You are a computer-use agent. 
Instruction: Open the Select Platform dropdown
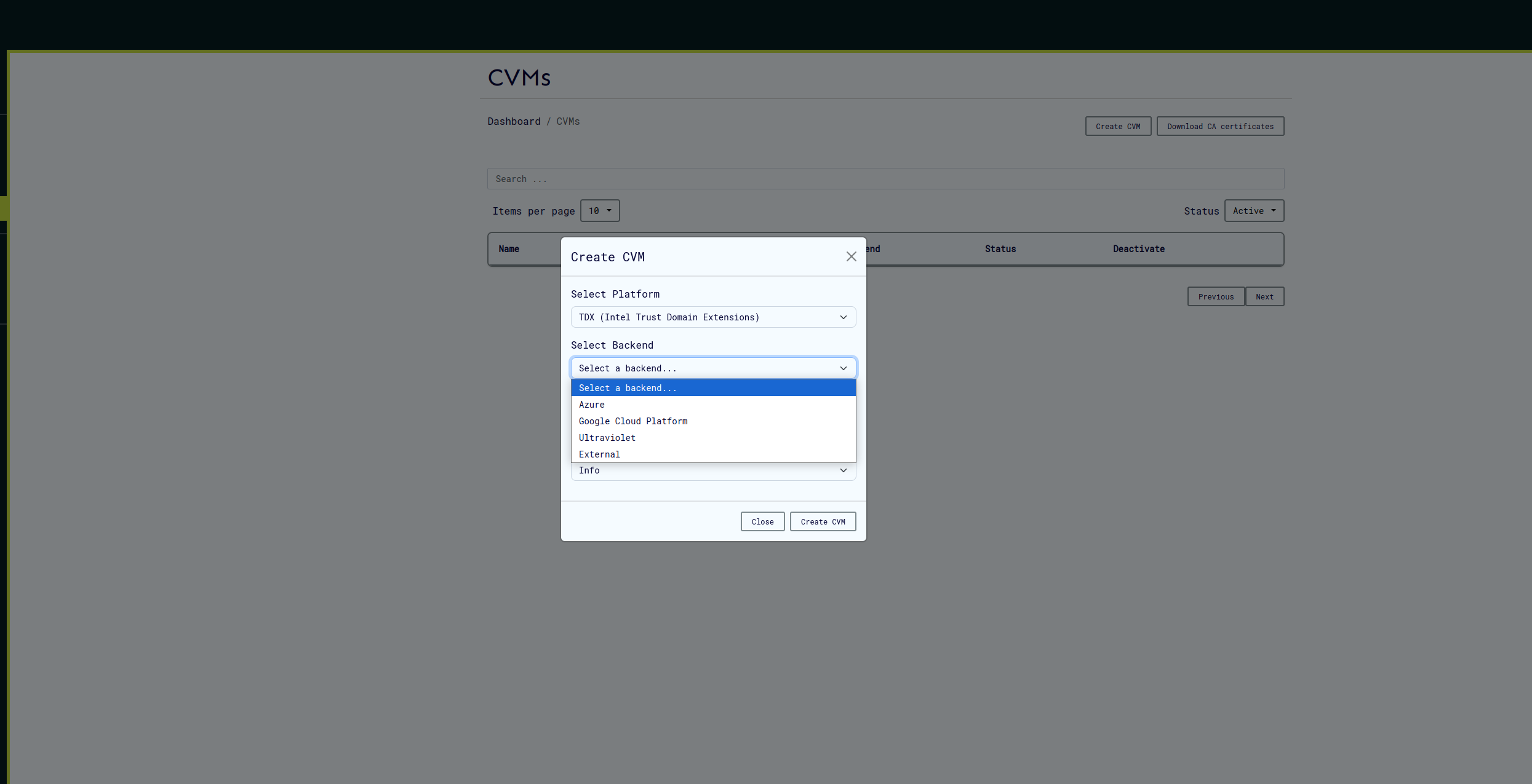point(713,317)
